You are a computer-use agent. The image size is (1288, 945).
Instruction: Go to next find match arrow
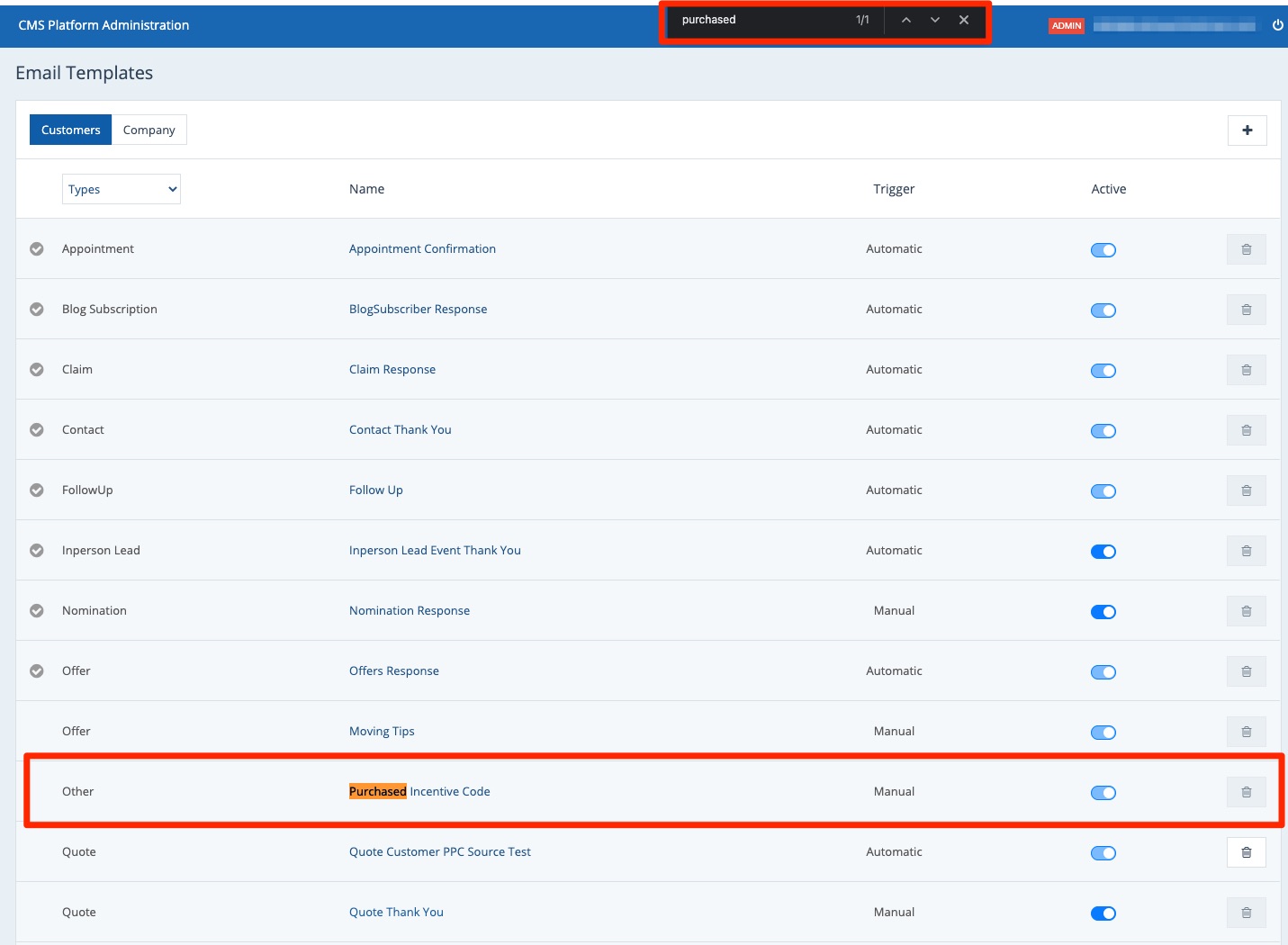[935, 20]
